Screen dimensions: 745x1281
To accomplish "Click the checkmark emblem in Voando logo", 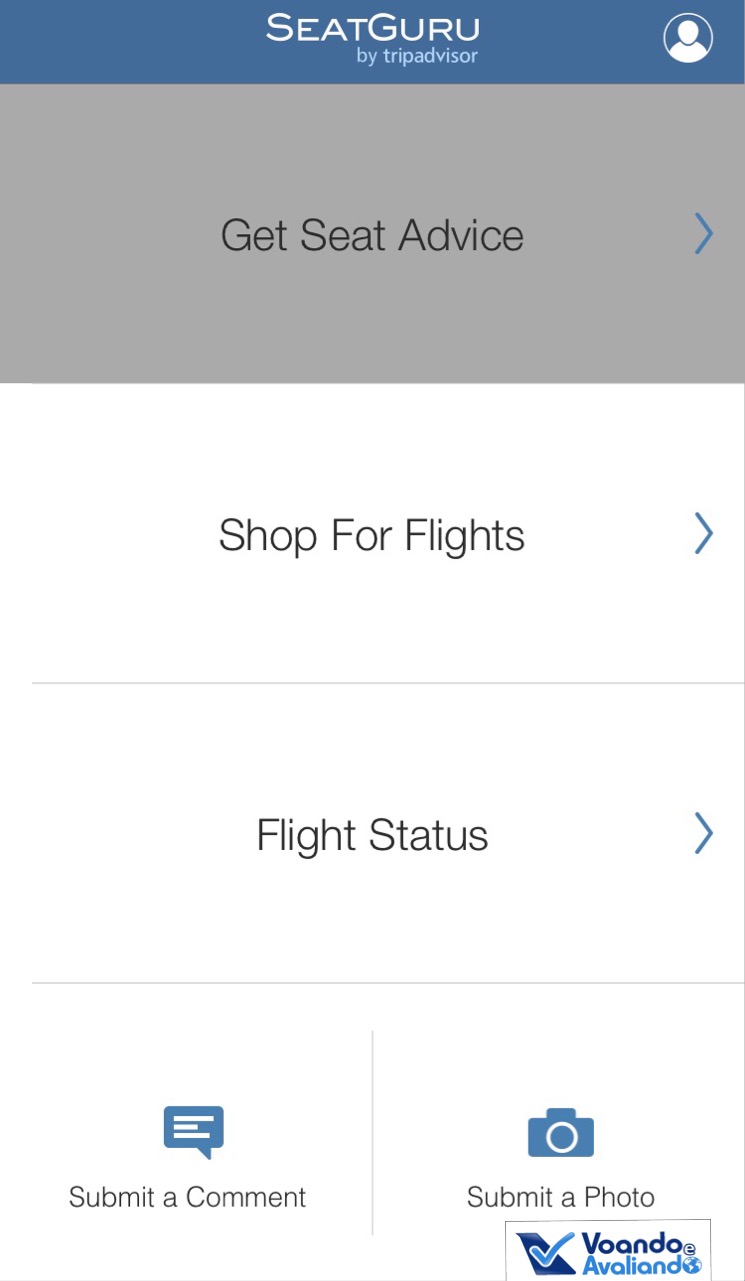I will click(545, 1254).
